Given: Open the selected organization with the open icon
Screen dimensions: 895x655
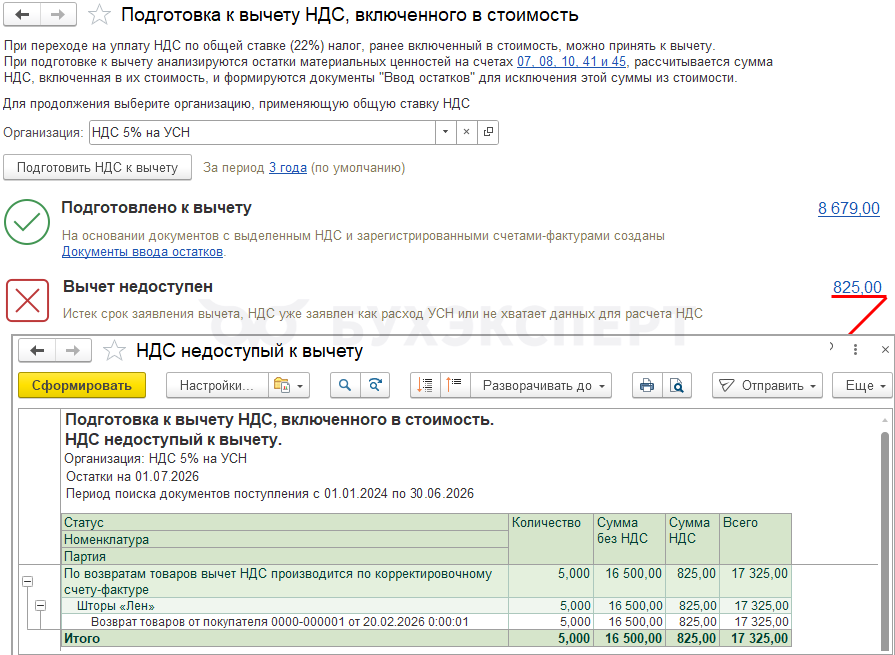Looking at the screenshot, I should tap(488, 132).
